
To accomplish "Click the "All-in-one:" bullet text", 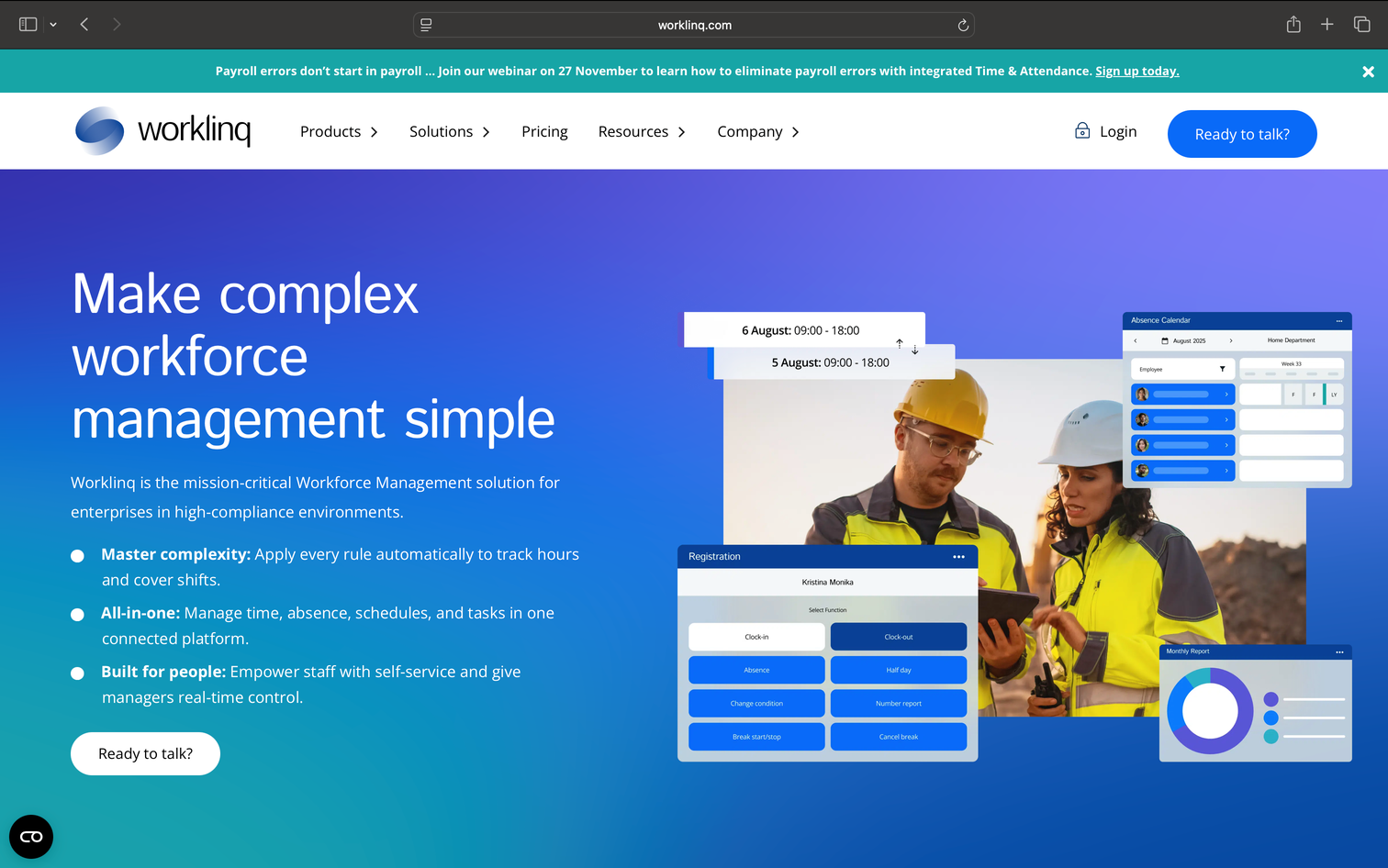I will pos(140,613).
